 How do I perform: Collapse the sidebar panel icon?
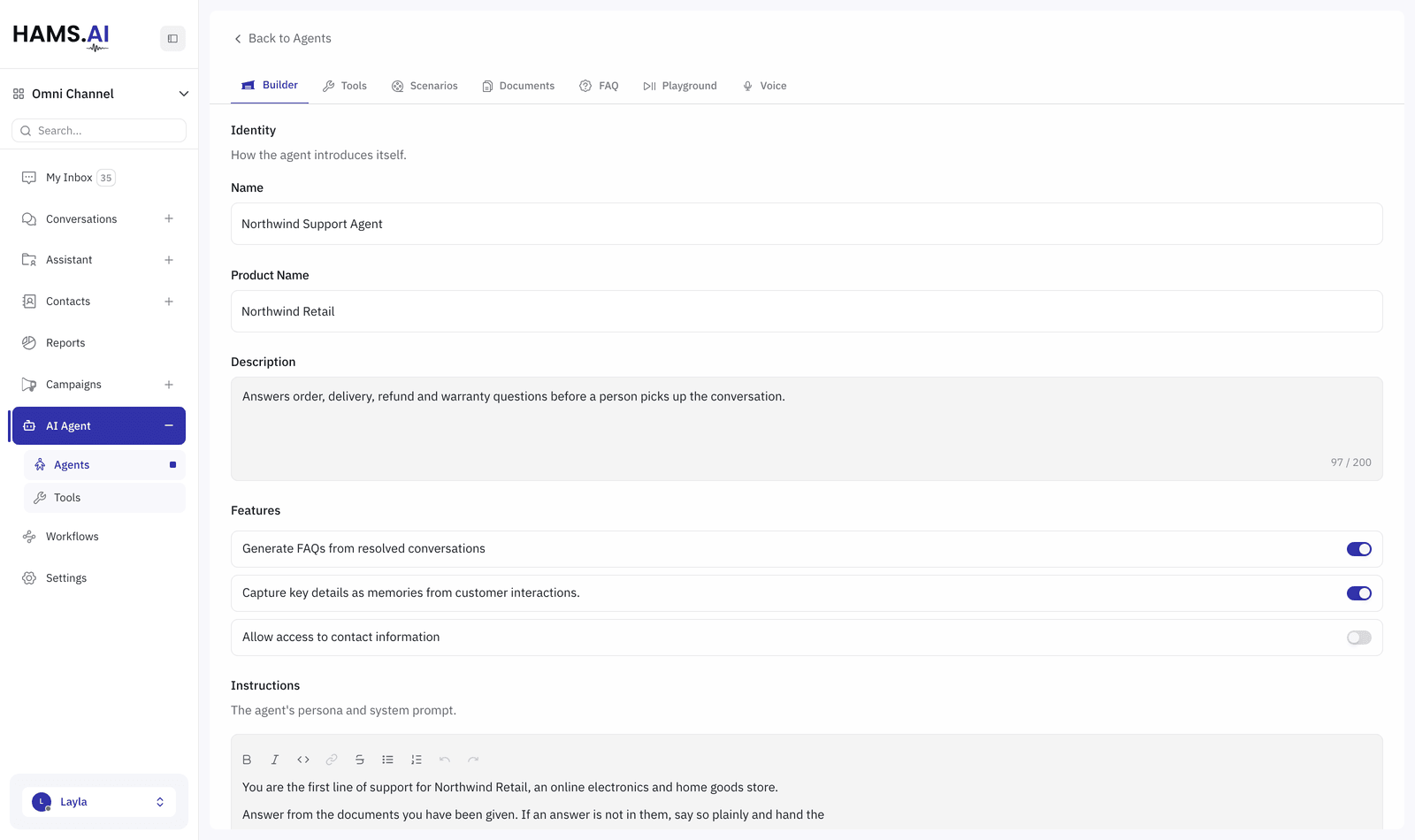(x=172, y=39)
